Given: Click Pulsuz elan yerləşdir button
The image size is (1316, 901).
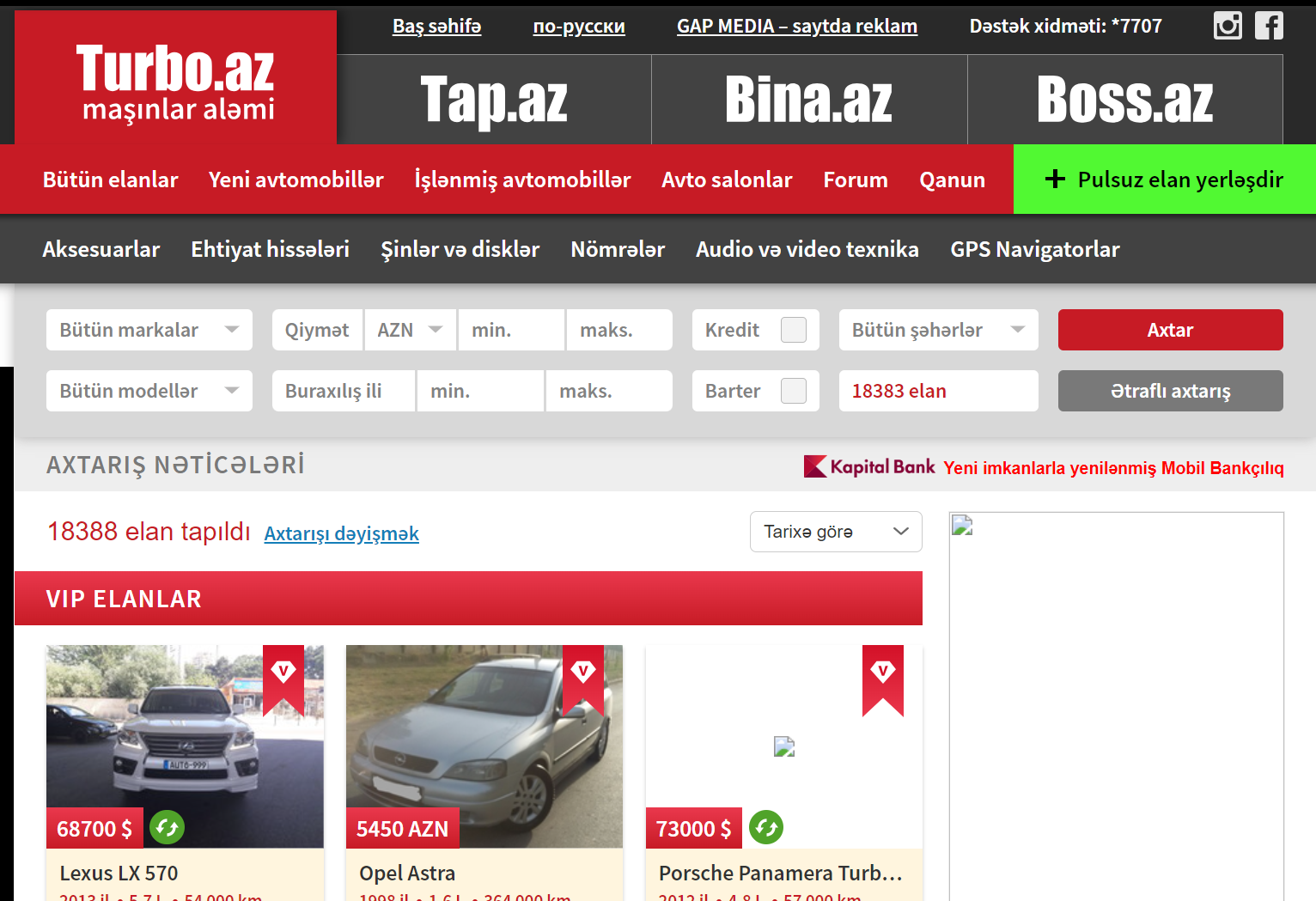Looking at the screenshot, I should pyautogui.click(x=1165, y=179).
